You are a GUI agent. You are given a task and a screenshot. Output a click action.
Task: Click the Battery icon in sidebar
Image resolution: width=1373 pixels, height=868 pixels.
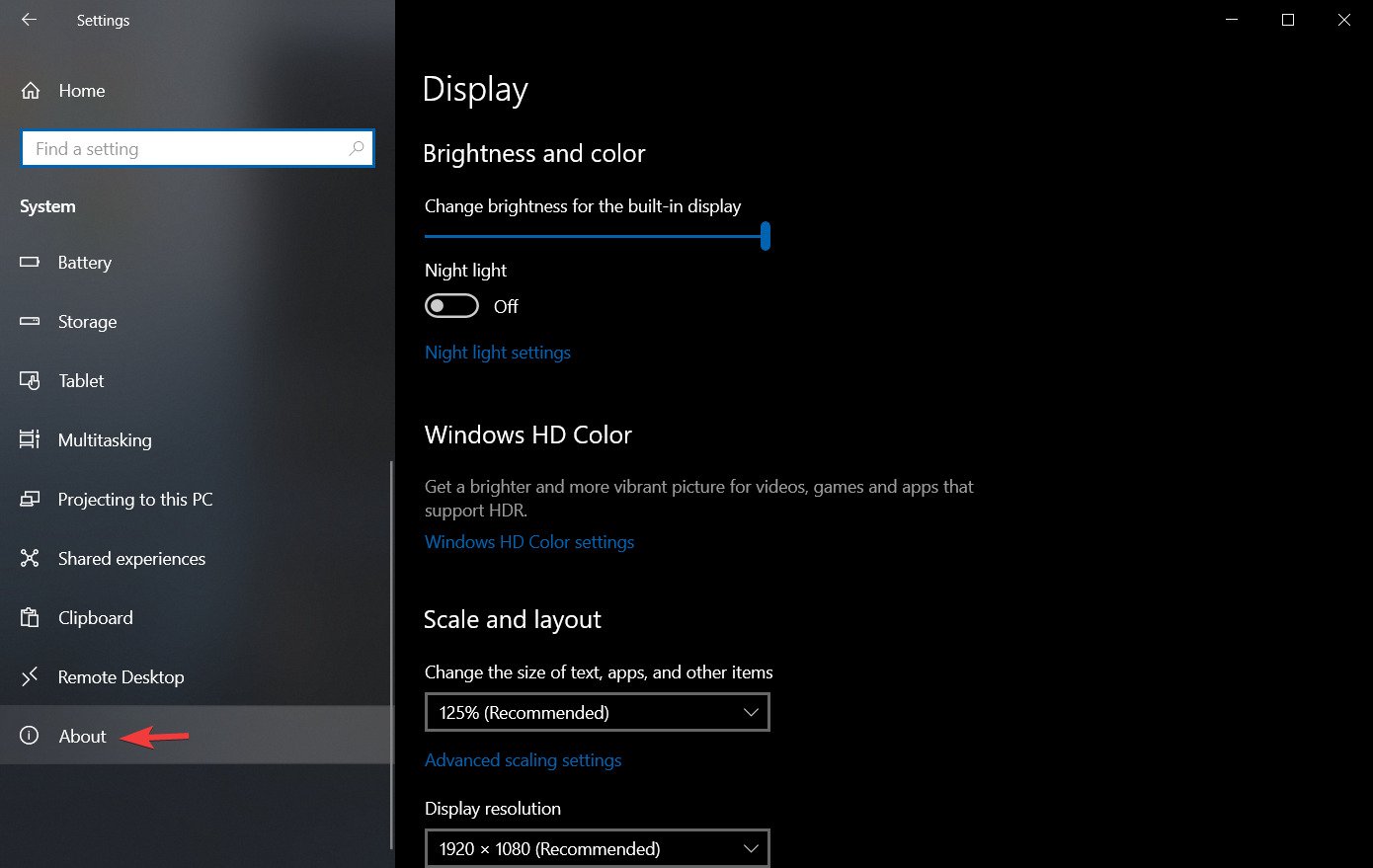[30, 263]
